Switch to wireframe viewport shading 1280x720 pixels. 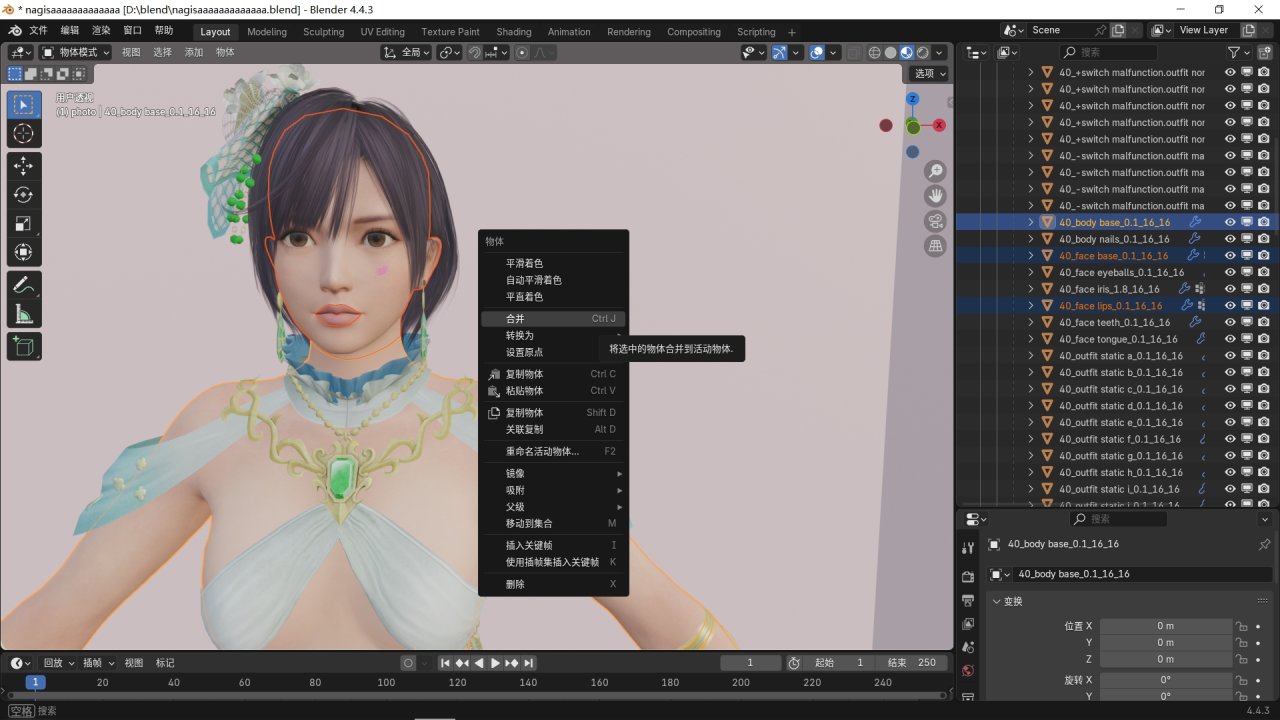coord(874,52)
